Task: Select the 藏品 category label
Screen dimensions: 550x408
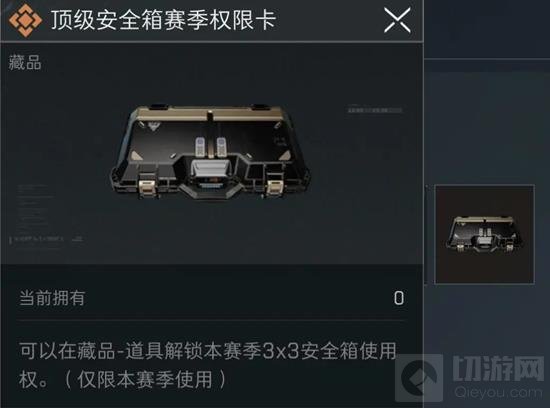Action: [25, 63]
